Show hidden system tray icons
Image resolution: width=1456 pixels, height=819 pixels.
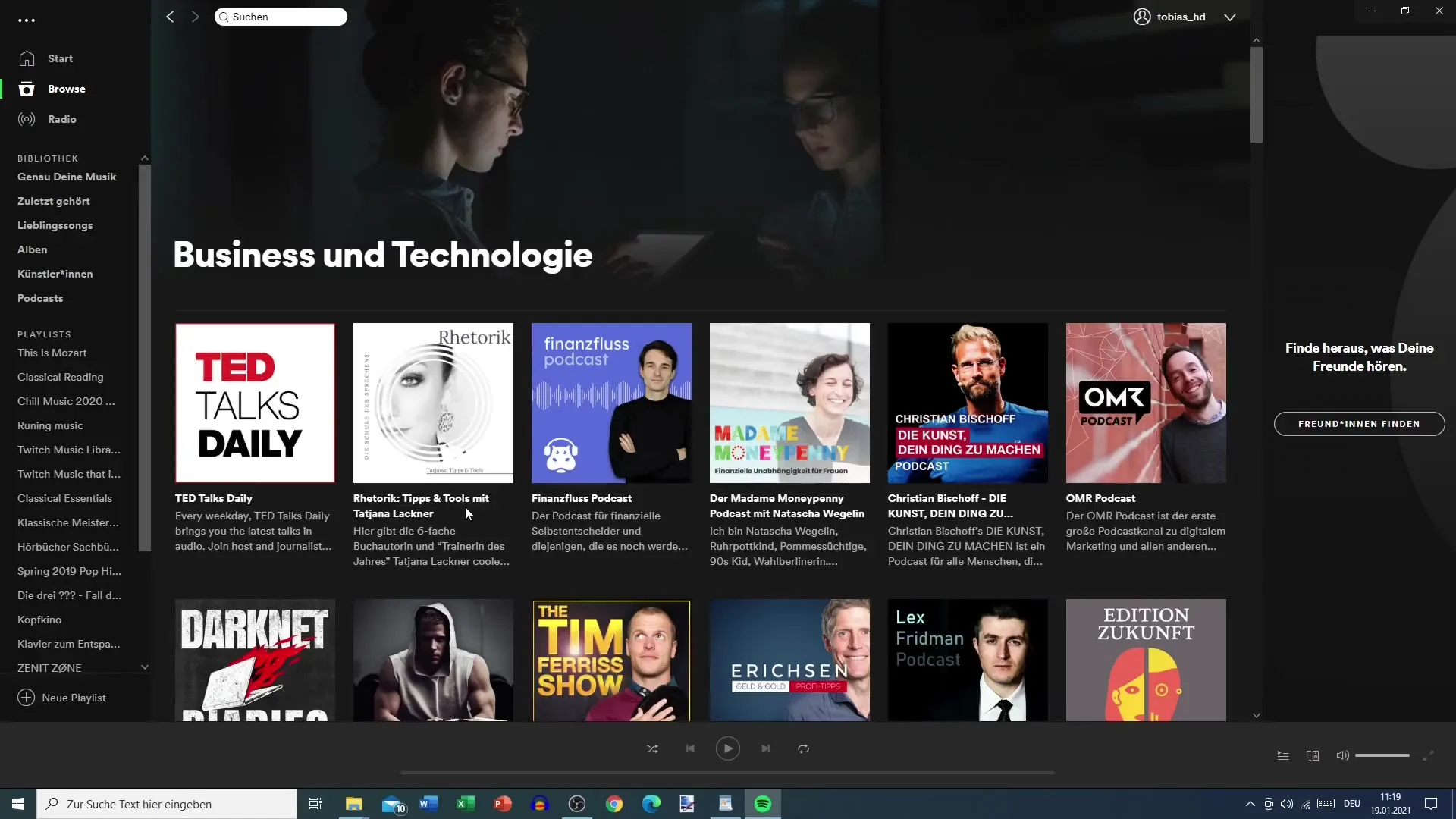(1250, 804)
